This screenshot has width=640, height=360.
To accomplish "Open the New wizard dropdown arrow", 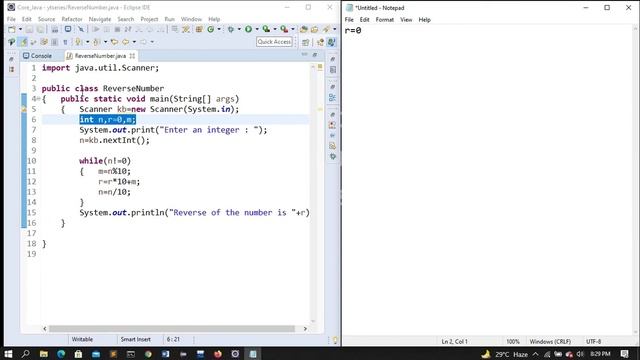I will click(20, 29).
